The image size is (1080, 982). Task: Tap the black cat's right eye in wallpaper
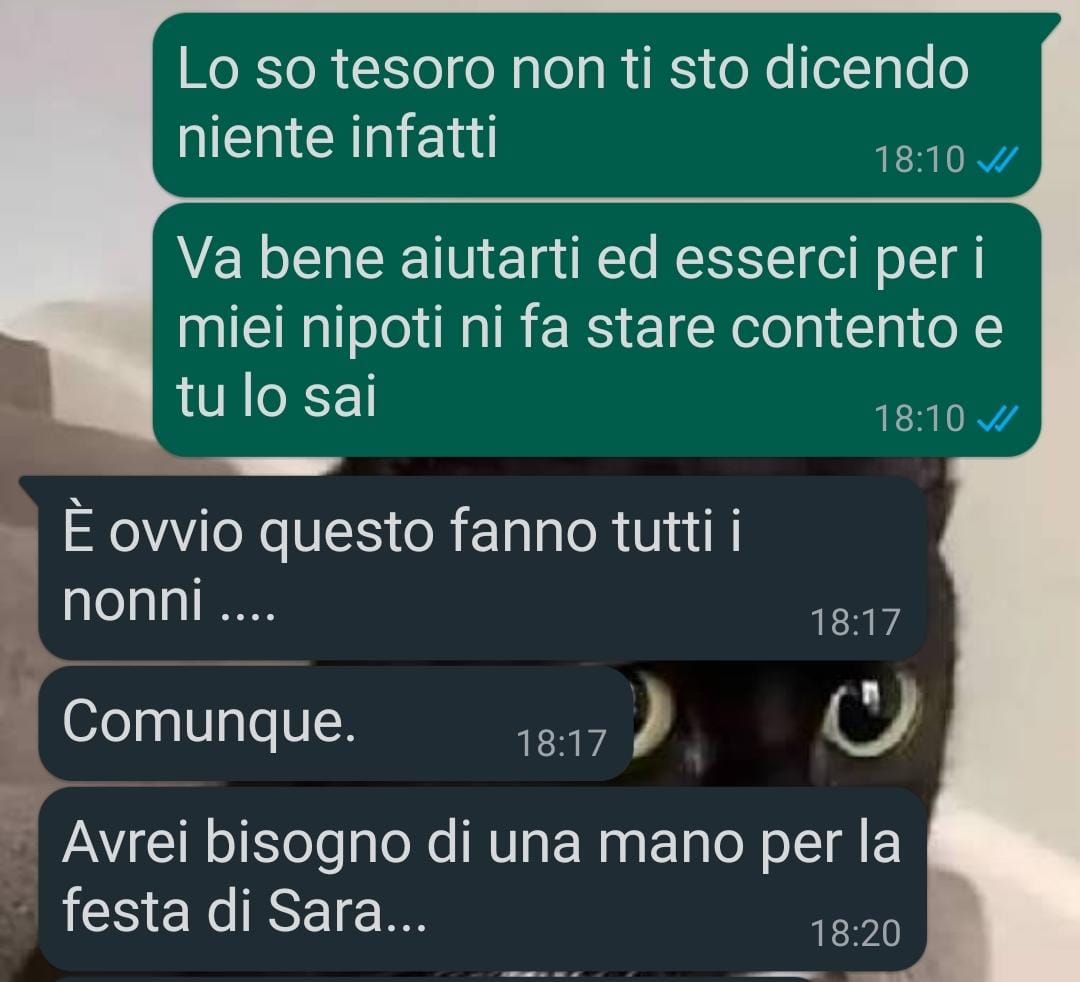(870, 714)
